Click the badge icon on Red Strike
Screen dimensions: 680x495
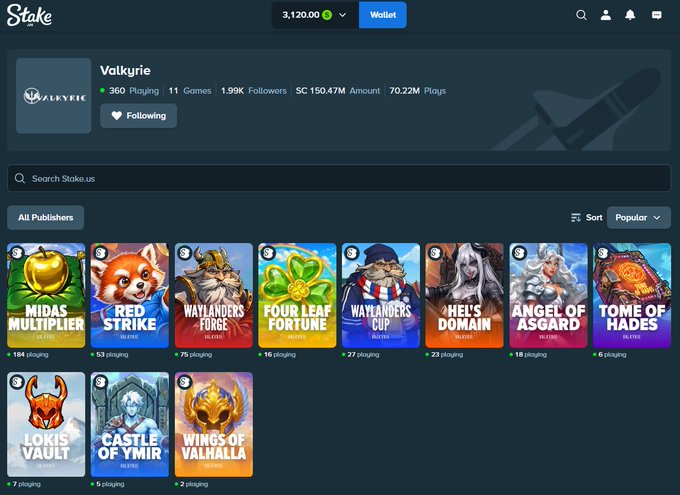click(x=101, y=252)
